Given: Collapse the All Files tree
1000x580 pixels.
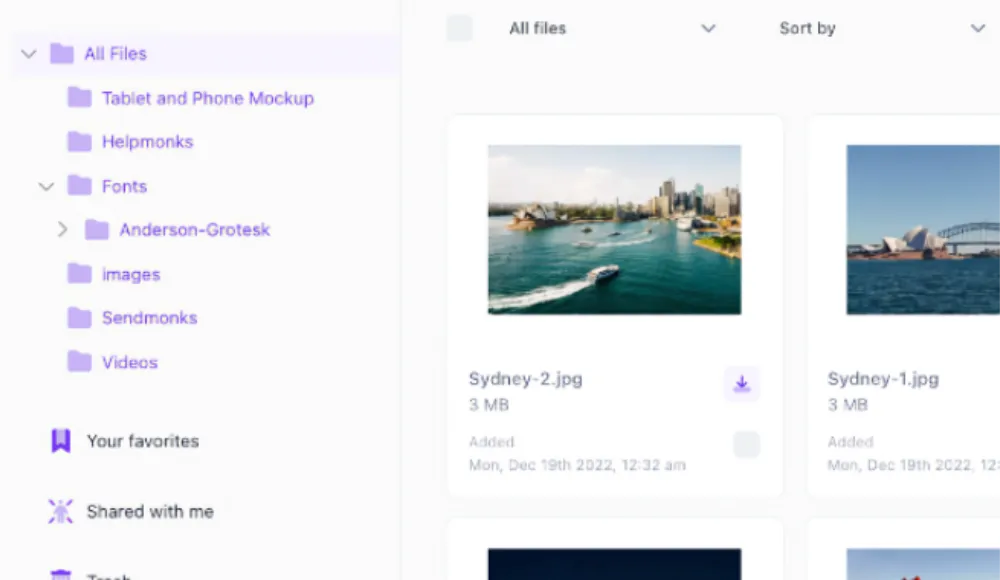Looking at the screenshot, I should coord(29,54).
